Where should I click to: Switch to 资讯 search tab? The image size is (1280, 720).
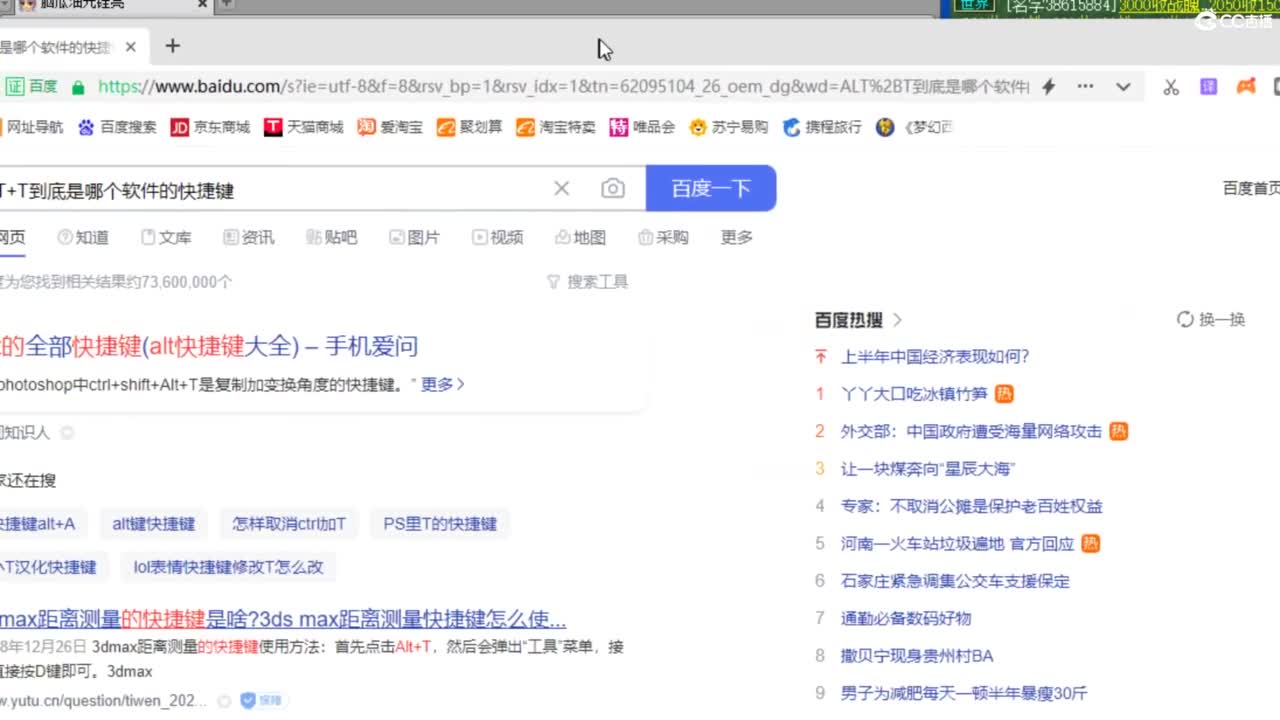coord(249,237)
